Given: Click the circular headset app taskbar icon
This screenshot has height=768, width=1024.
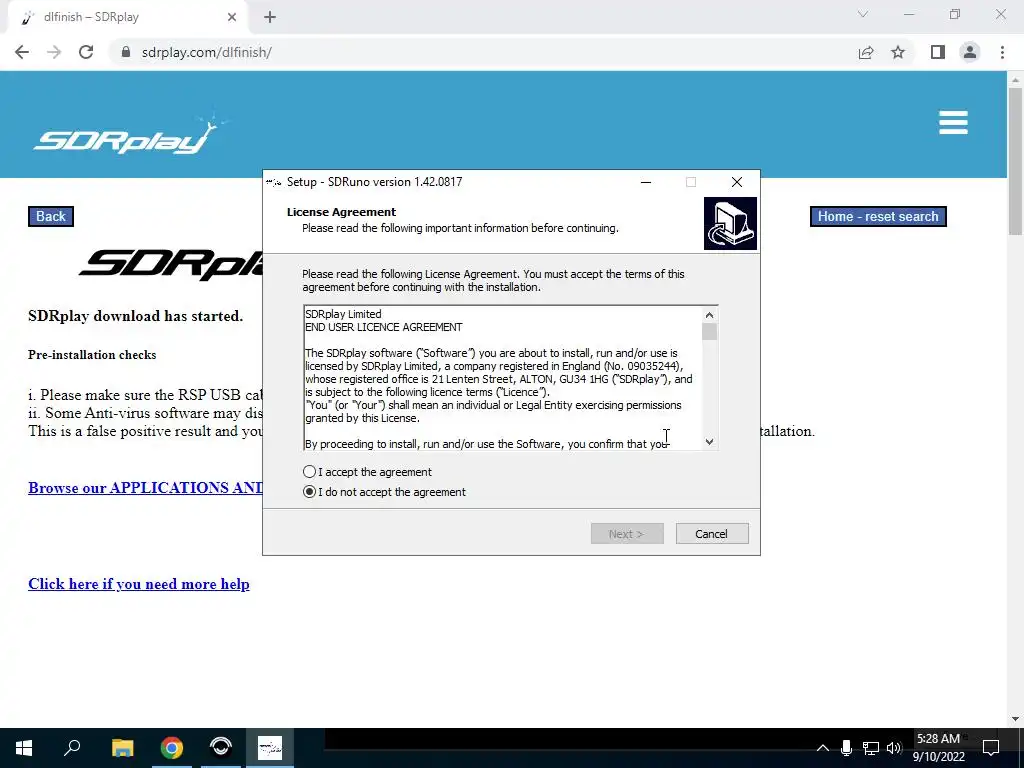Looking at the screenshot, I should click(x=221, y=748).
